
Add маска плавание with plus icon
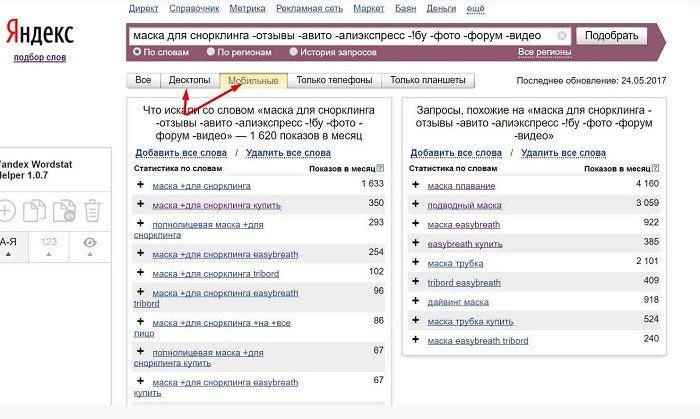point(415,184)
